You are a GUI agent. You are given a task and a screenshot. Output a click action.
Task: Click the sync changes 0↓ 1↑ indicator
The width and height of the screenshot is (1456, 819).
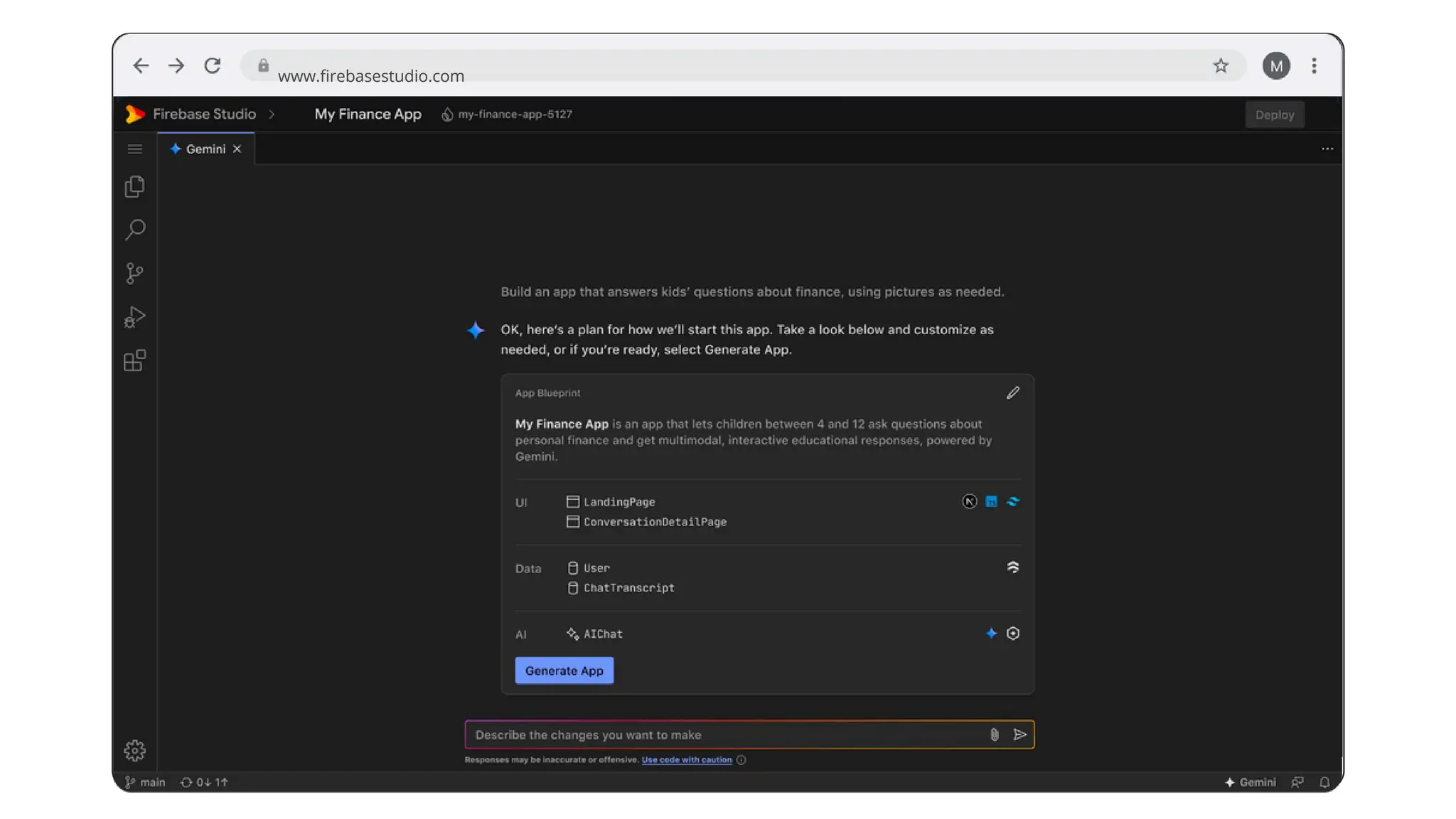pyautogui.click(x=204, y=783)
